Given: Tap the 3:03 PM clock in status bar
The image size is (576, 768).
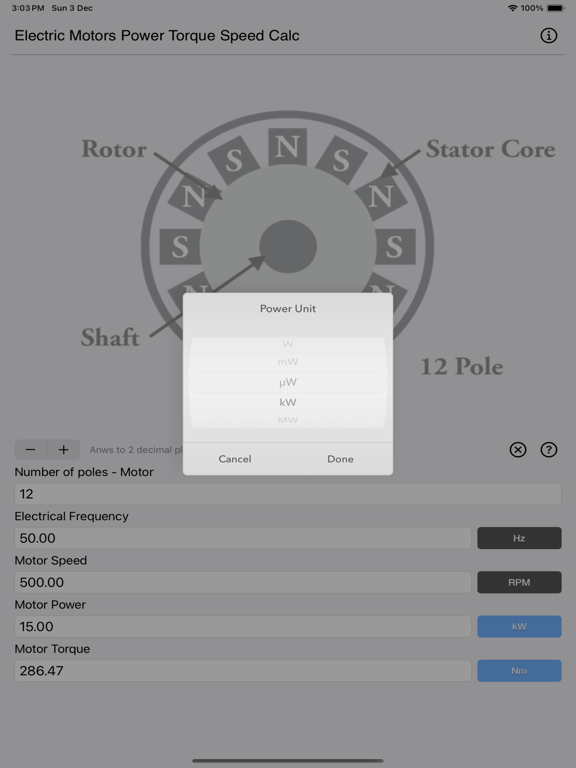Looking at the screenshot, I should point(28,8).
